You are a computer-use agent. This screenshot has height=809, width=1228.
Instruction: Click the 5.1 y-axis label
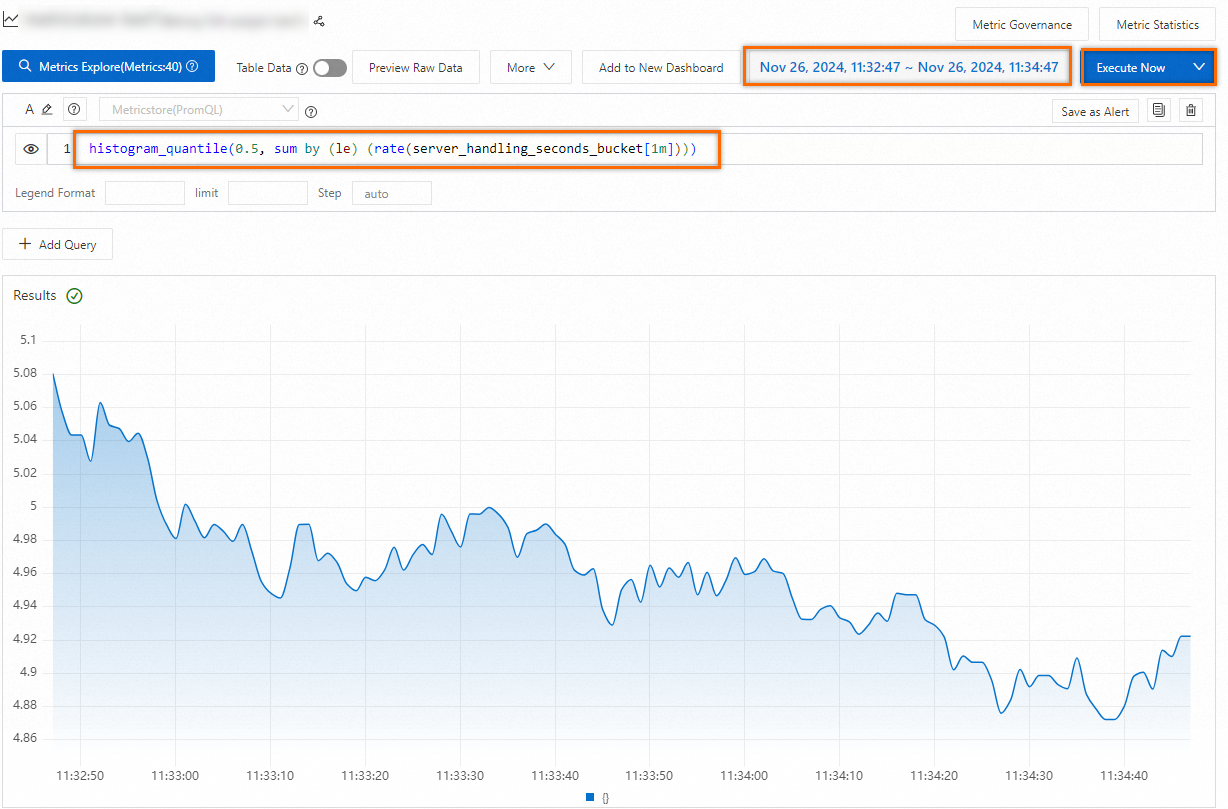pyautogui.click(x=28, y=340)
